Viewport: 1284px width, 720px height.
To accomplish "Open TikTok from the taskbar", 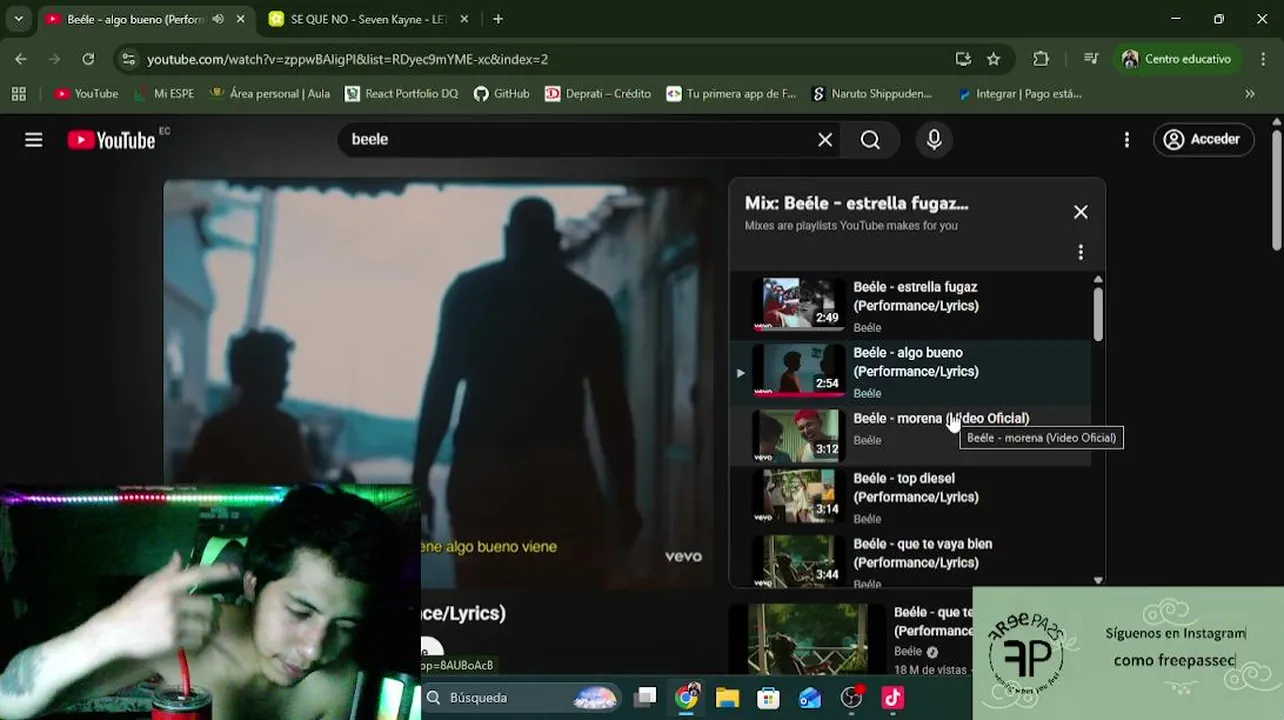I will [x=893, y=697].
